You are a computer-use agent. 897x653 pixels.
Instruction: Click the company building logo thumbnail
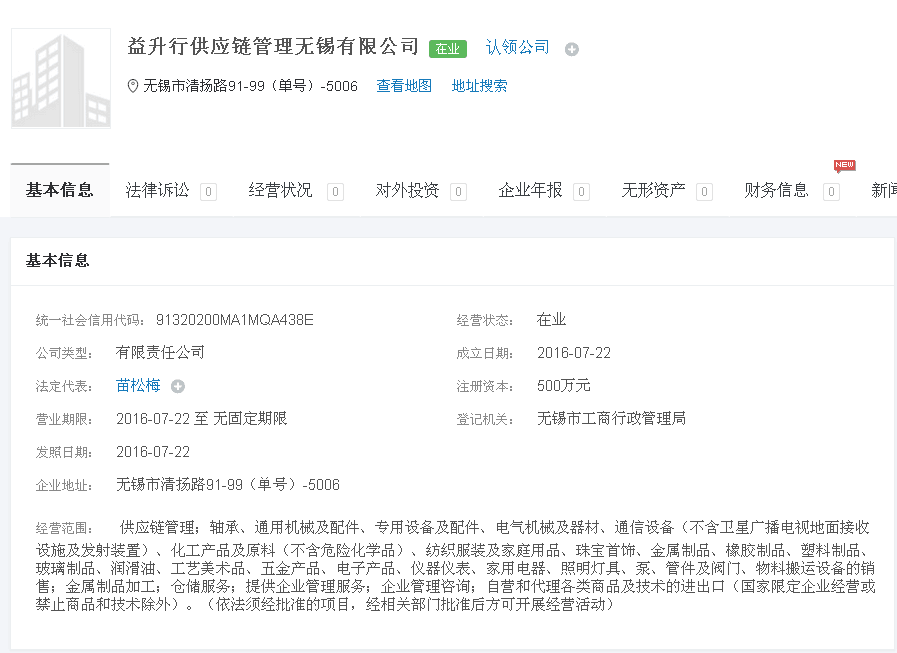(61, 79)
